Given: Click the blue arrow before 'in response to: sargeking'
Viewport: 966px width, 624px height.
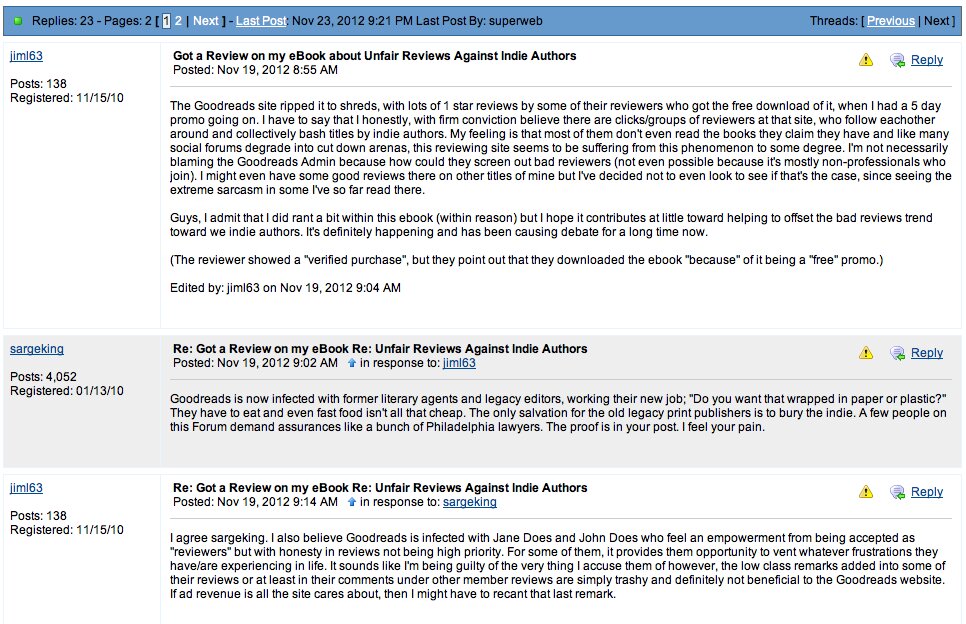Looking at the screenshot, I should point(352,502).
